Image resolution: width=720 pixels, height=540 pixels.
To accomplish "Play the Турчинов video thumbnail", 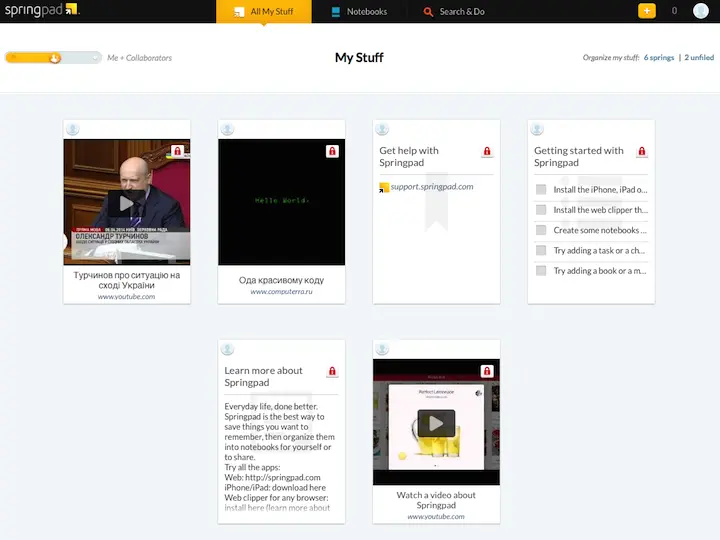I will pos(126,203).
